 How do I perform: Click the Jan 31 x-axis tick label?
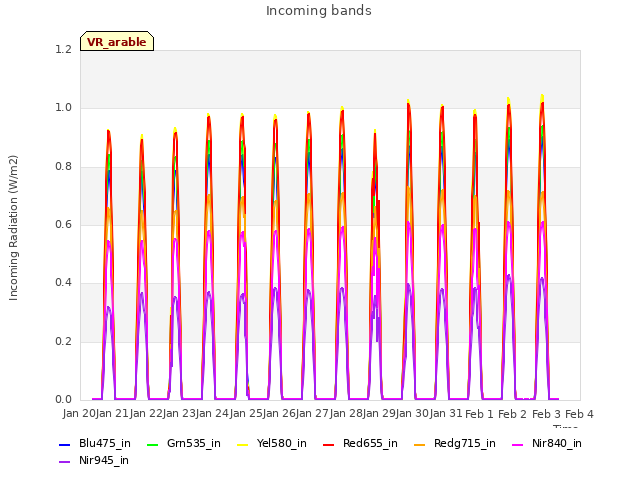pyautogui.click(x=446, y=413)
